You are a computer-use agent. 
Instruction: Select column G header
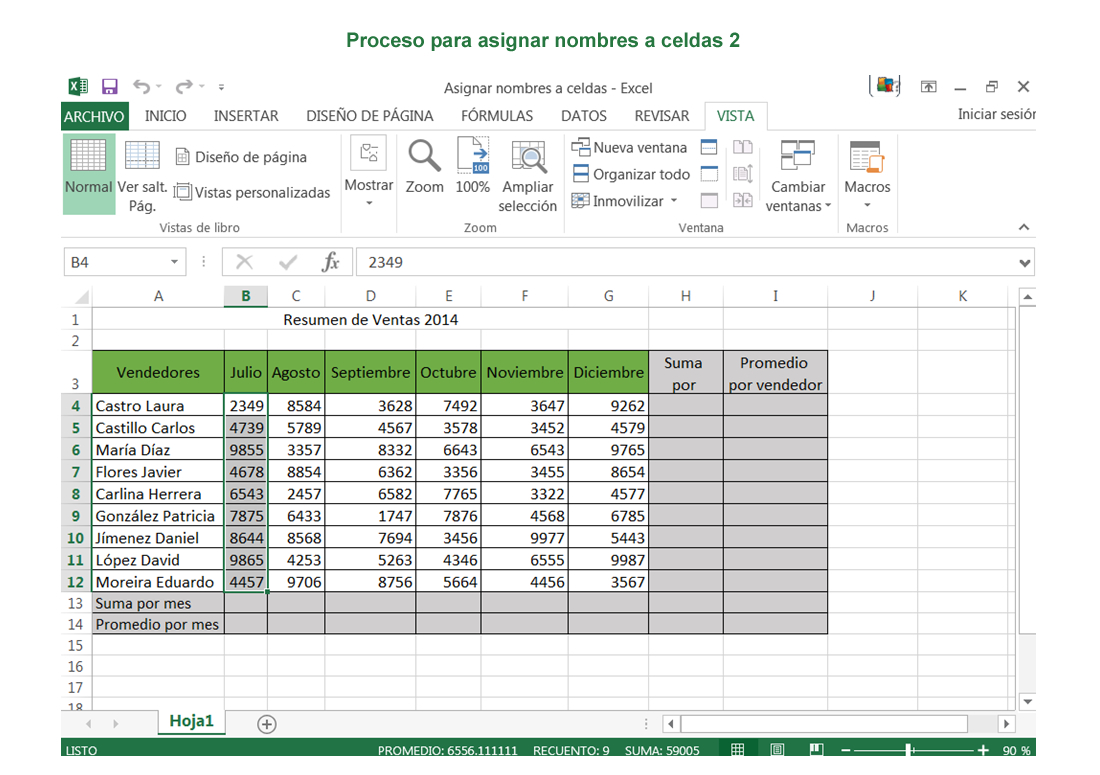[x=608, y=297]
